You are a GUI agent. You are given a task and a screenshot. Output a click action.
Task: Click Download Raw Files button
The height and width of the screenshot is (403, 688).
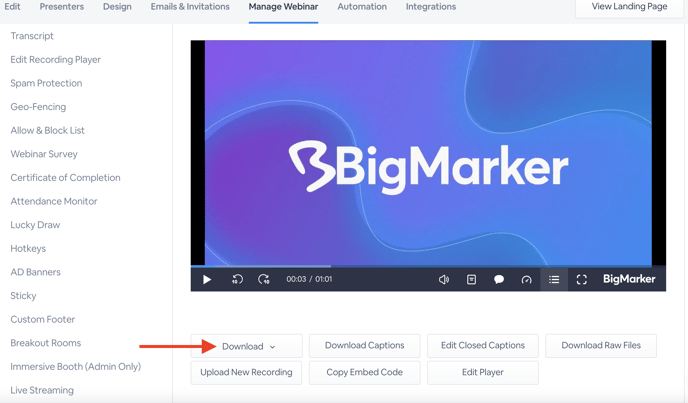pos(601,345)
